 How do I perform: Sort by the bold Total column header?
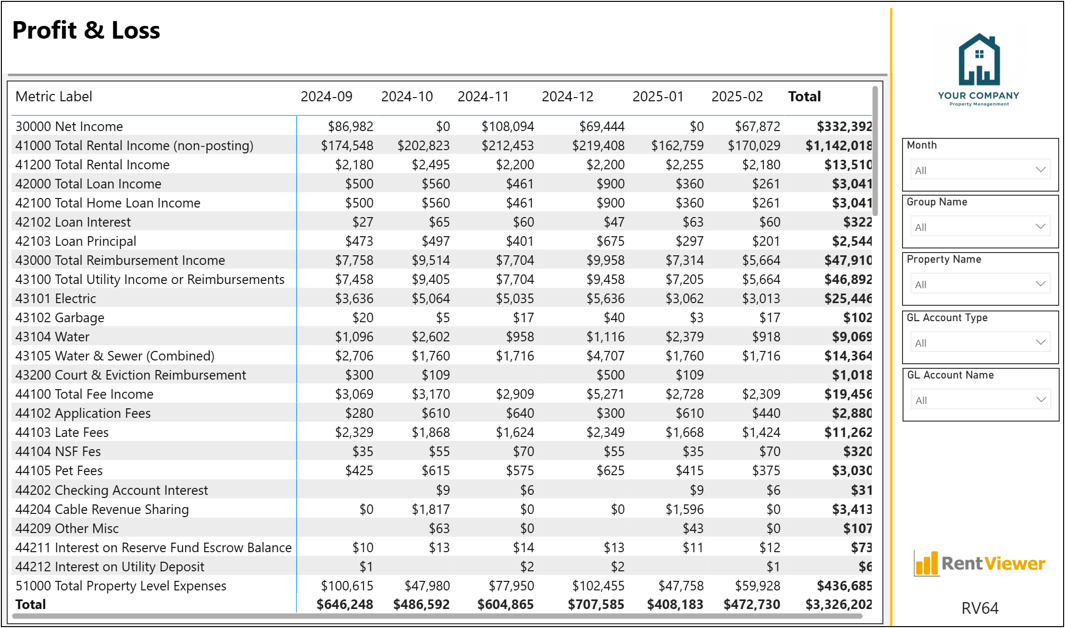[x=804, y=96]
